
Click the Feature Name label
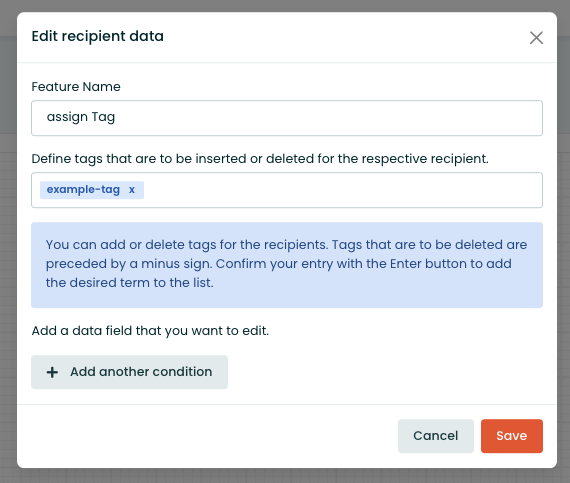pyautogui.click(x=76, y=86)
